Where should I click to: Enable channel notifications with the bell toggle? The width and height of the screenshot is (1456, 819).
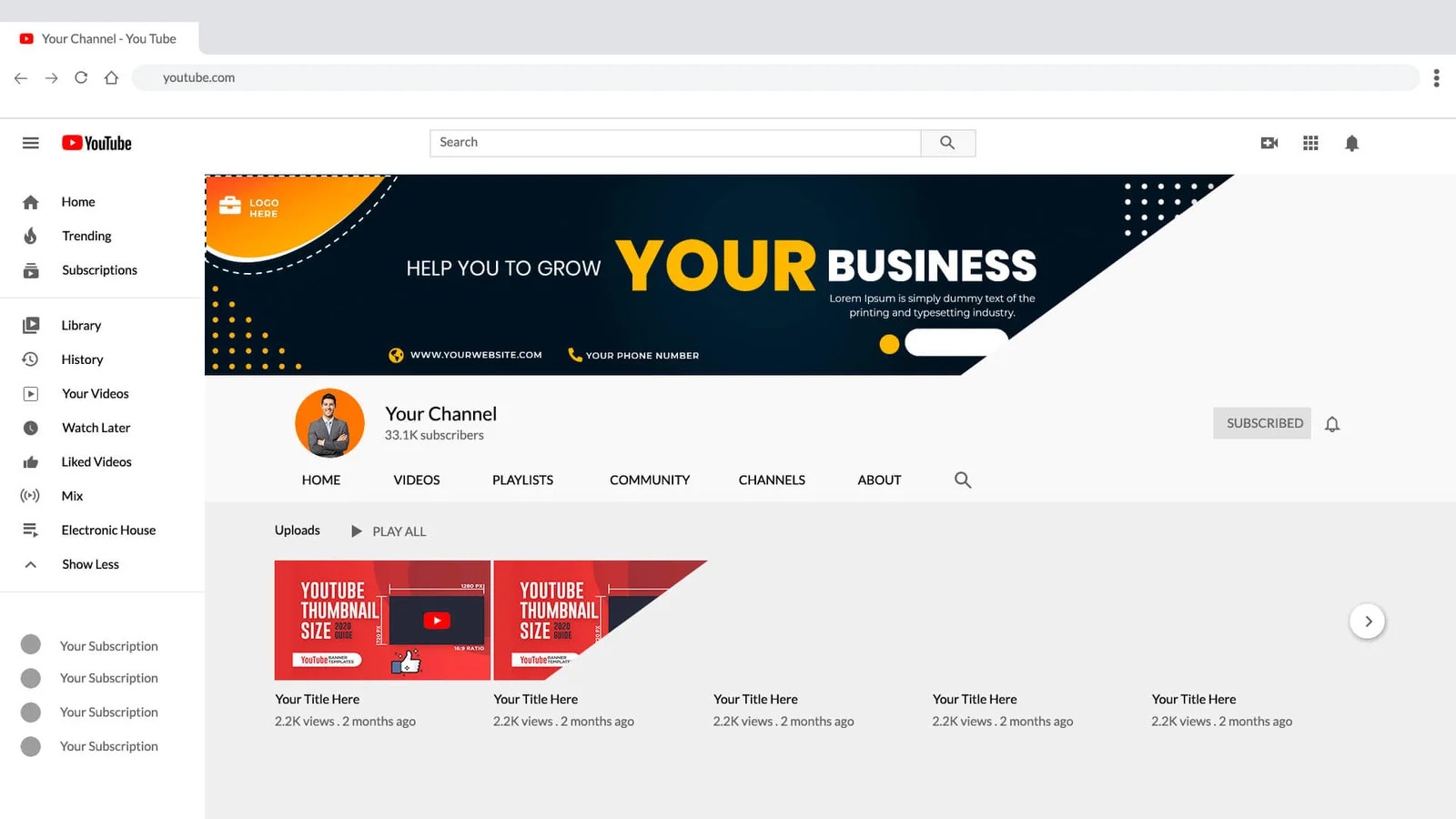(1332, 423)
